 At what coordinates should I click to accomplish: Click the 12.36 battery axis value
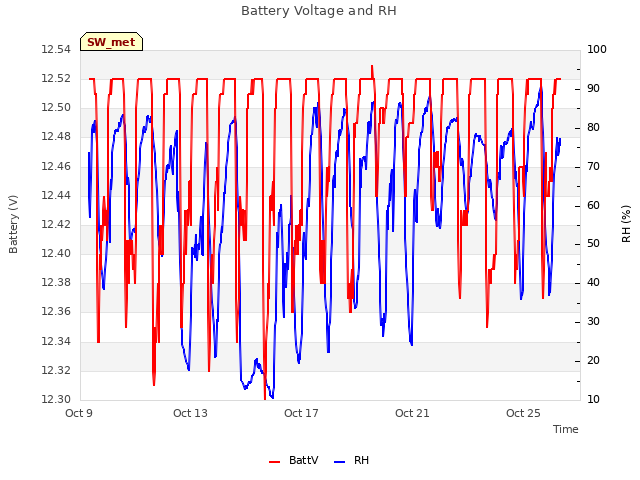point(56,312)
